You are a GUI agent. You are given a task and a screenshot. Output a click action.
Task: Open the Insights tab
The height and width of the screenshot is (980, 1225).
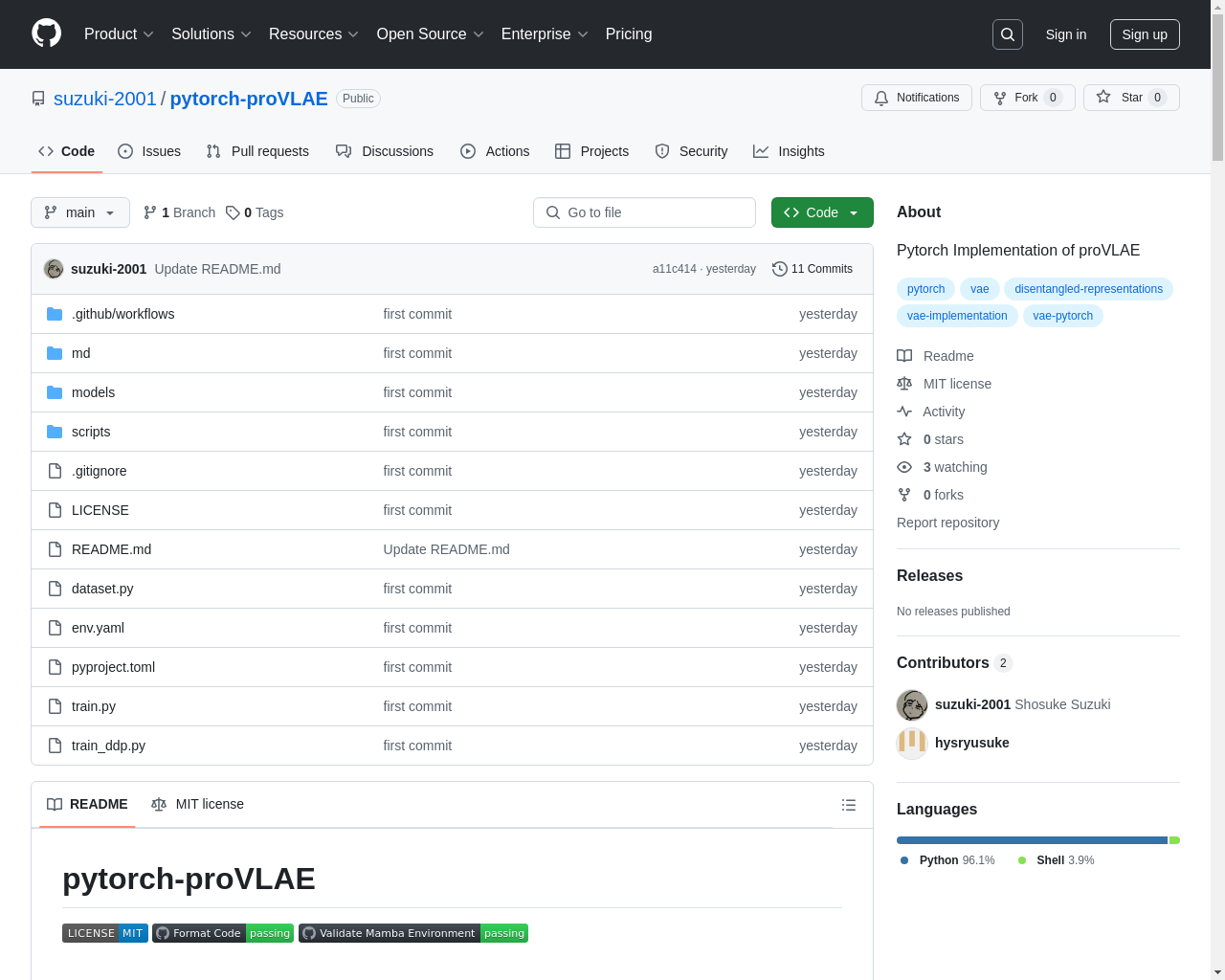pos(789,151)
